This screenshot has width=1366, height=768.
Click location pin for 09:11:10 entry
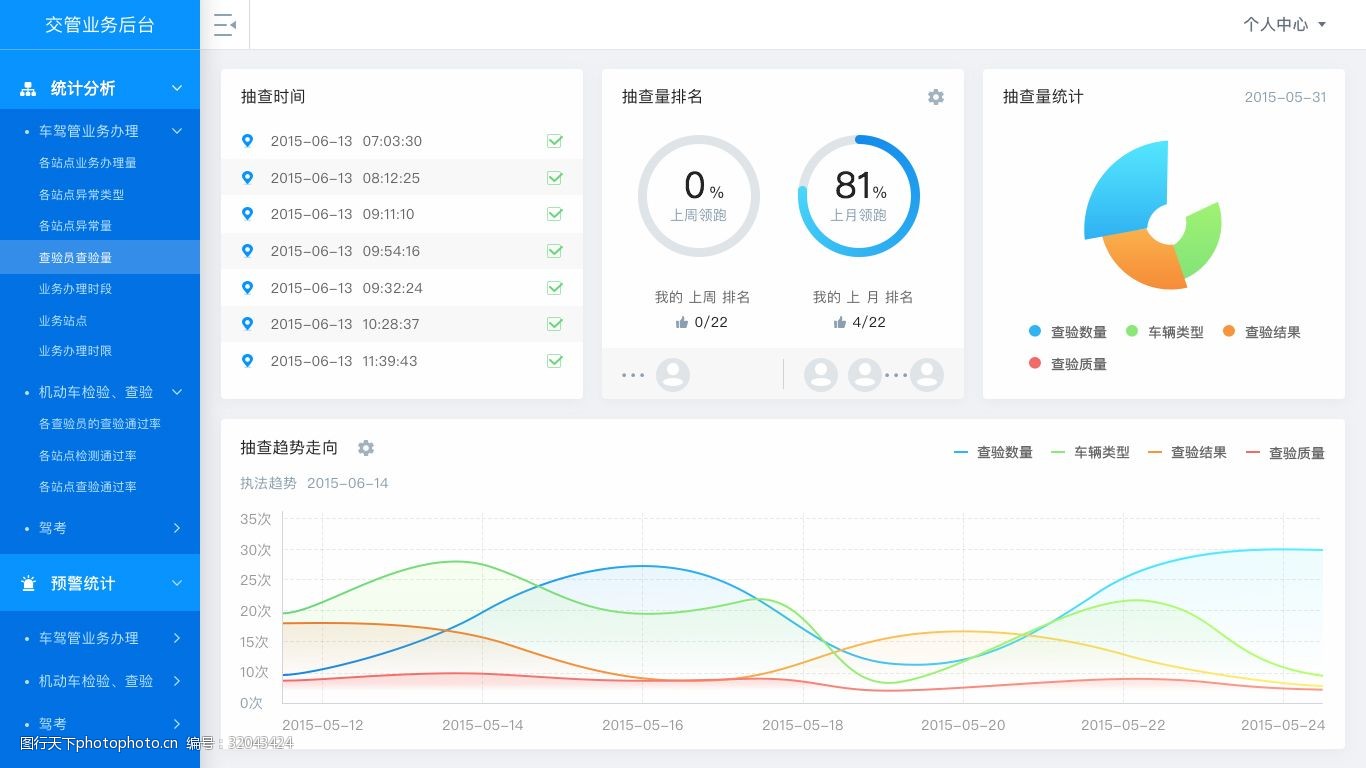click(x=248, y=214)
